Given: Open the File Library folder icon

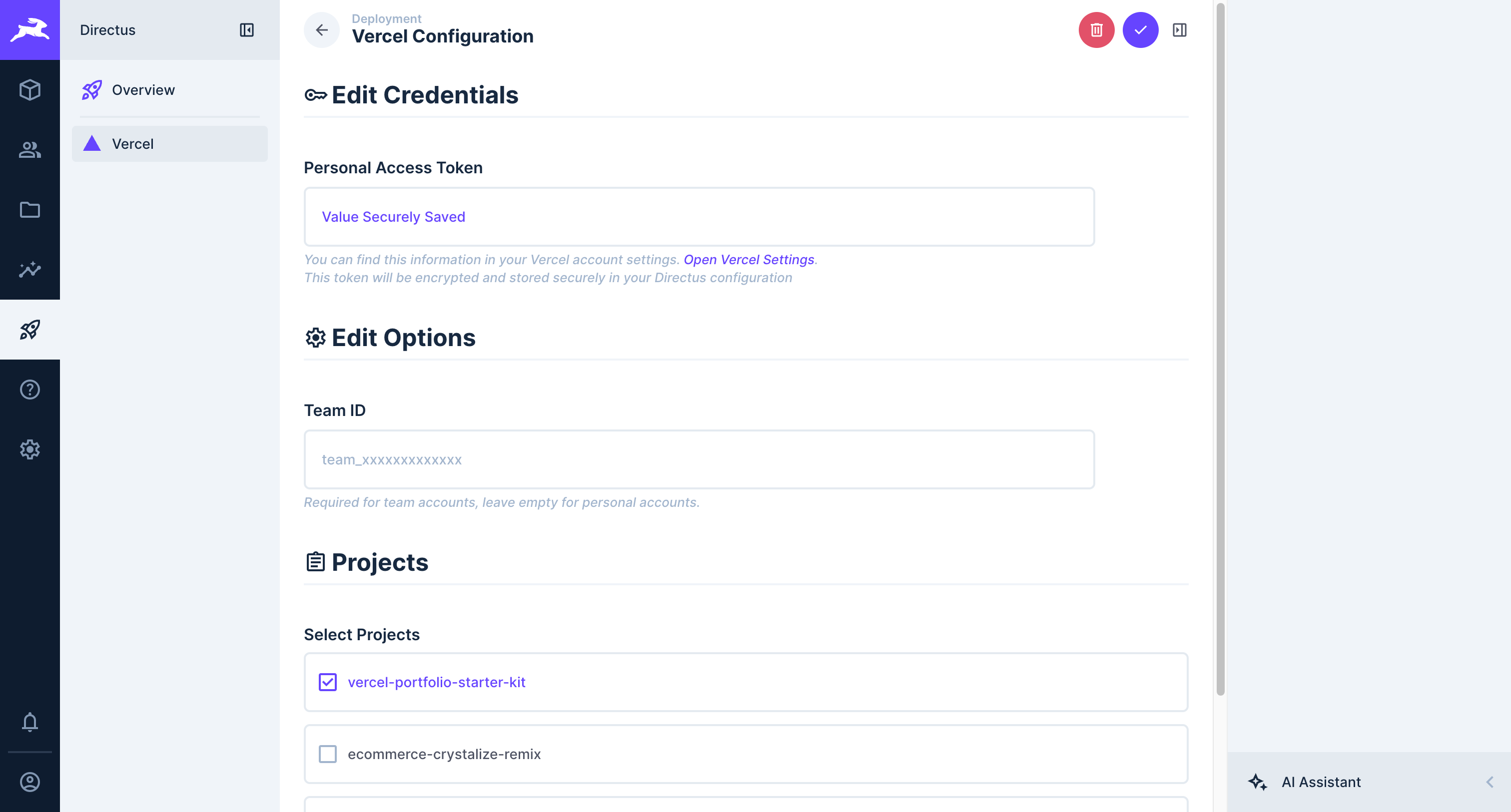Looking at the screenshot, I should (30, 210).
